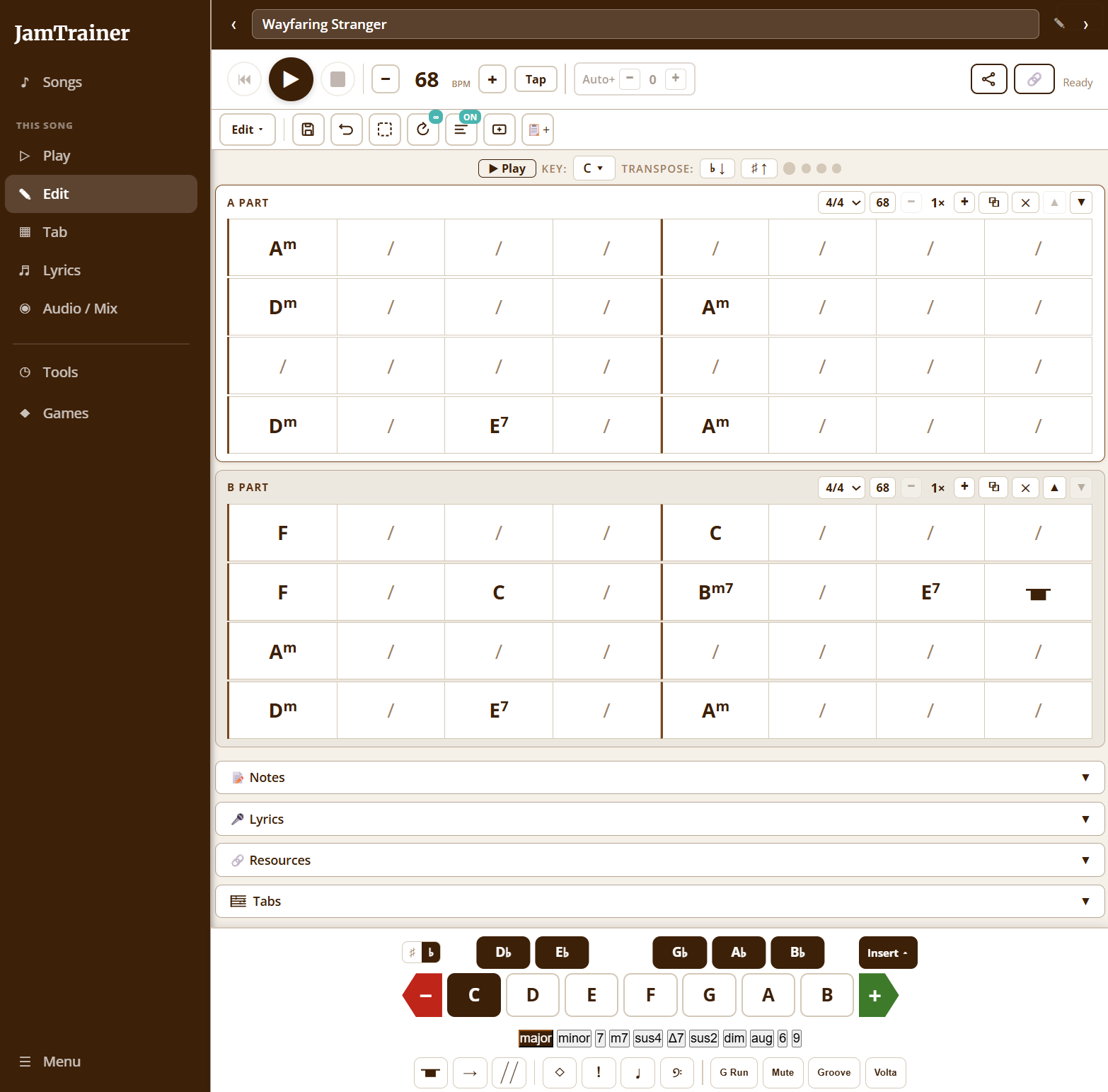Click the red minus delete chord button
This screenshot has height=1092, width=1108.
423,995
